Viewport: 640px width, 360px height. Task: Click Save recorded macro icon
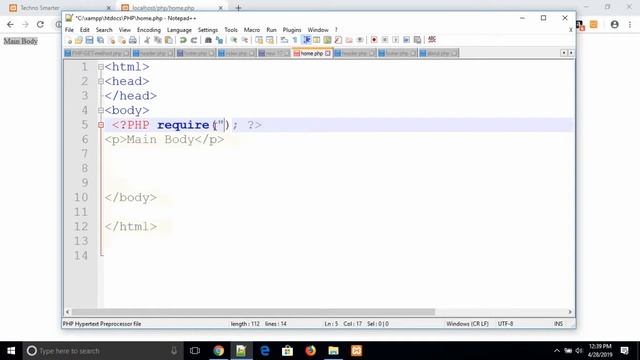click(417, 40)
